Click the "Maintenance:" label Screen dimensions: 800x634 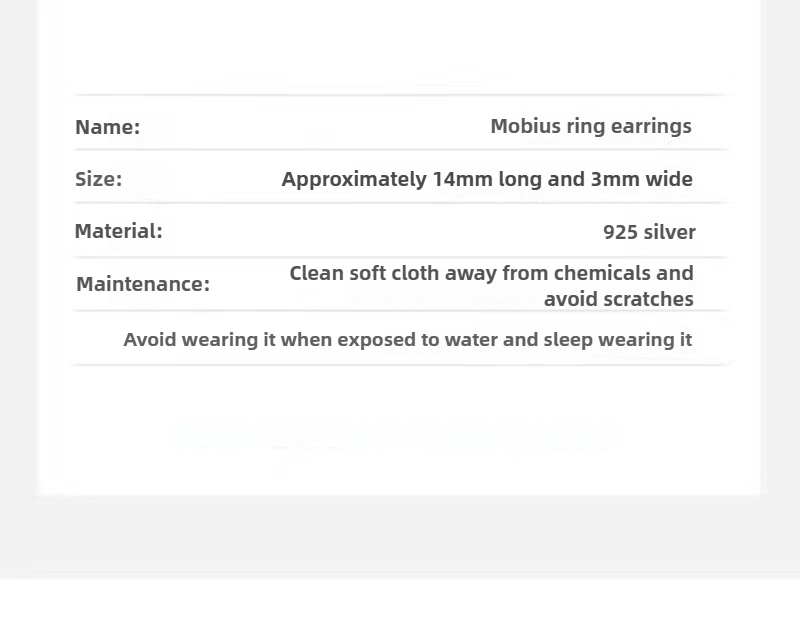click(x=143, y=284)
